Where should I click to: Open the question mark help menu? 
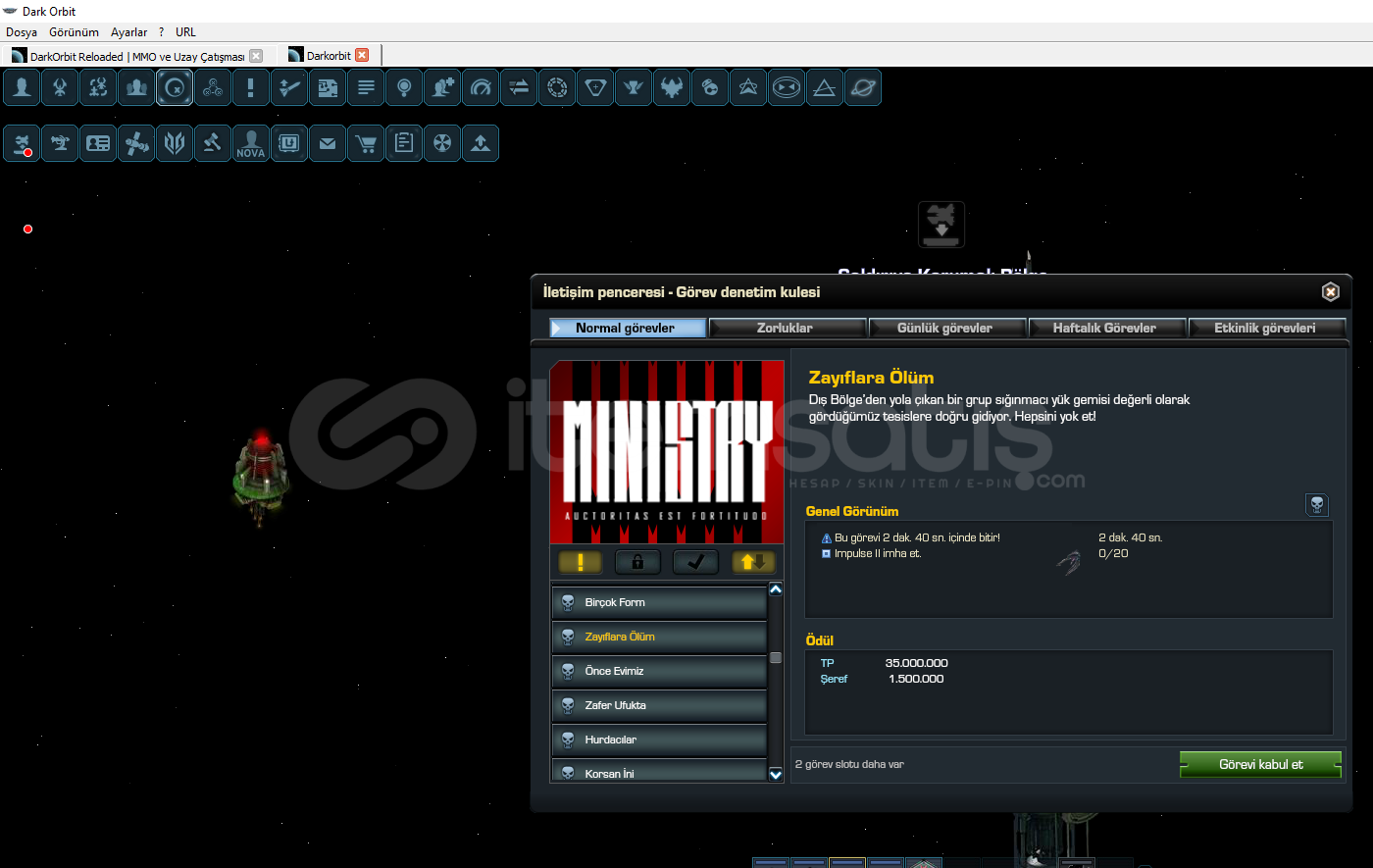[162, 32]
